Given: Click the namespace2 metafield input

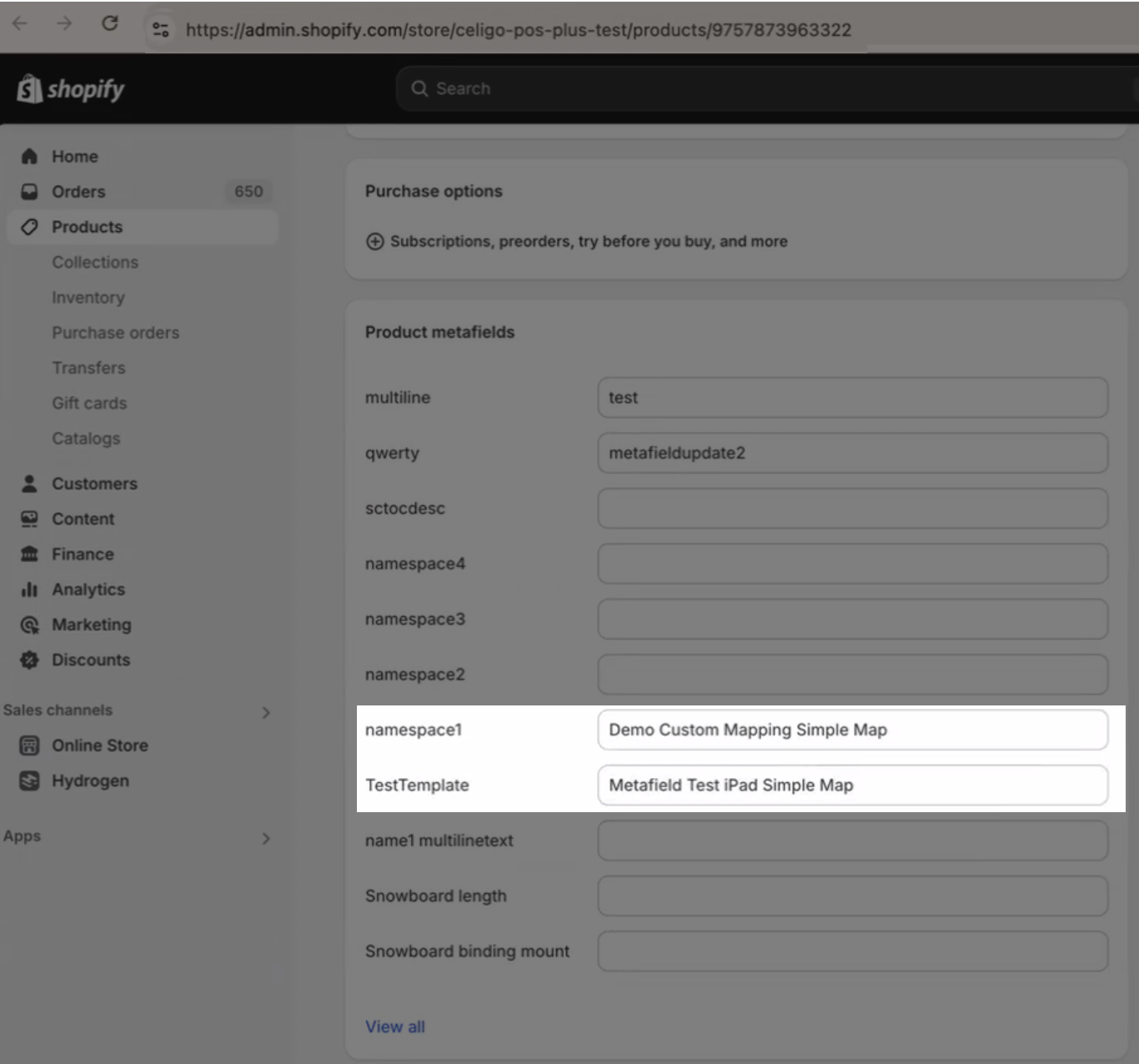Looking at the screenshot, I should (x=852, y=674).
